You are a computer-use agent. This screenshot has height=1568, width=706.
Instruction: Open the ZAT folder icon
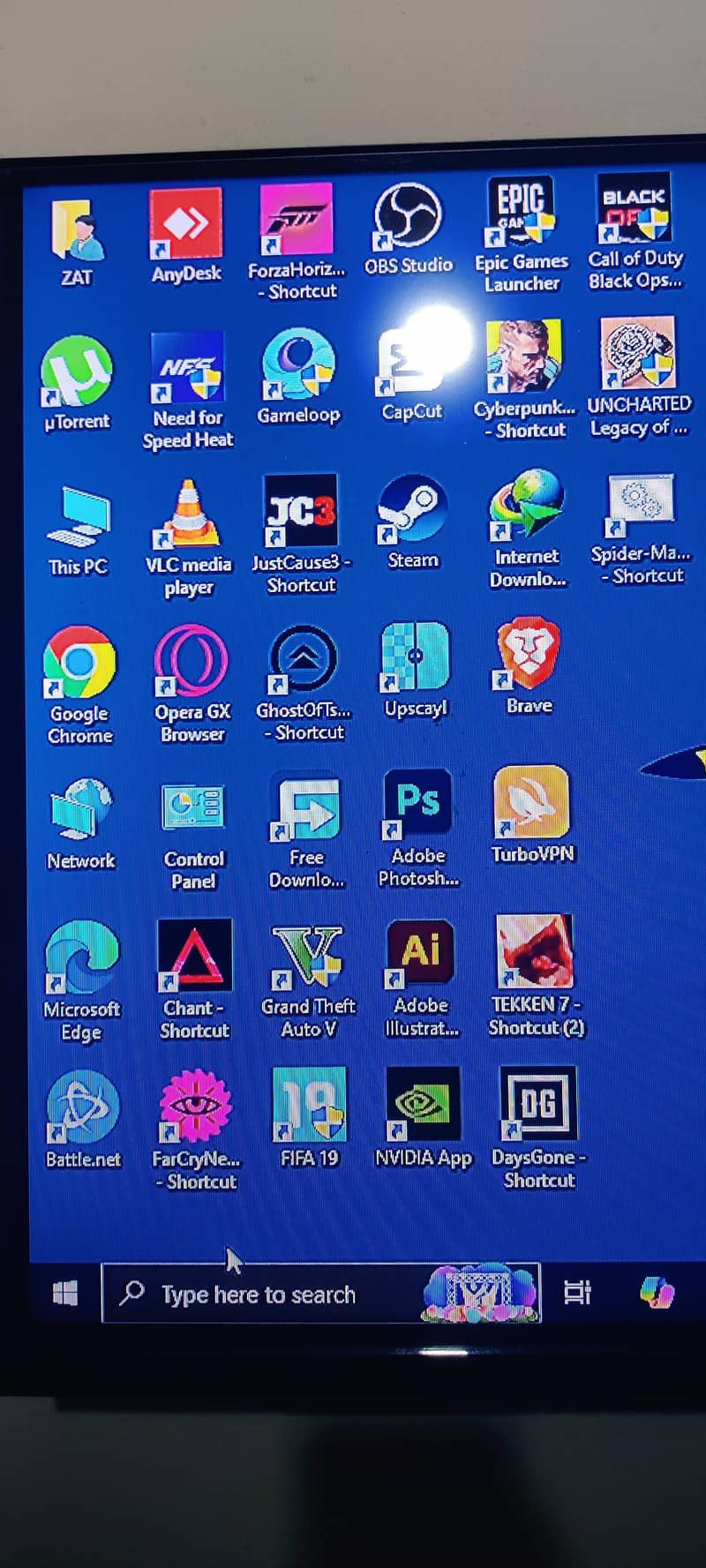(x=77, y=231)
